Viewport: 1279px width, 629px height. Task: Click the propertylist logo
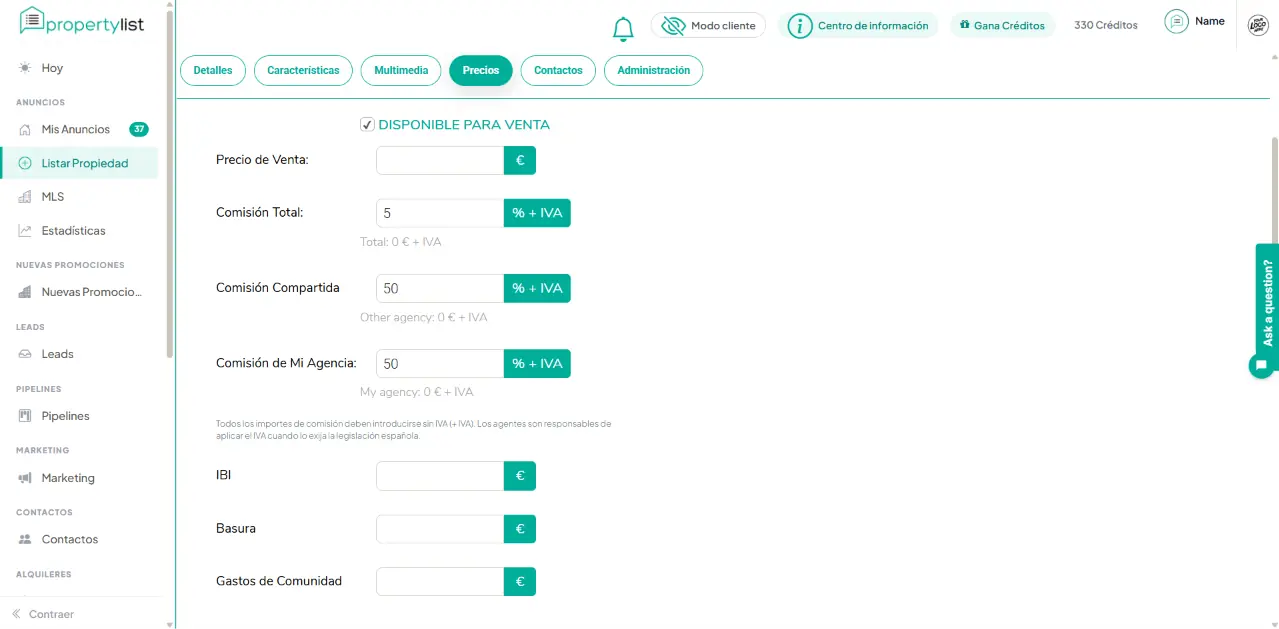(82, 21)
